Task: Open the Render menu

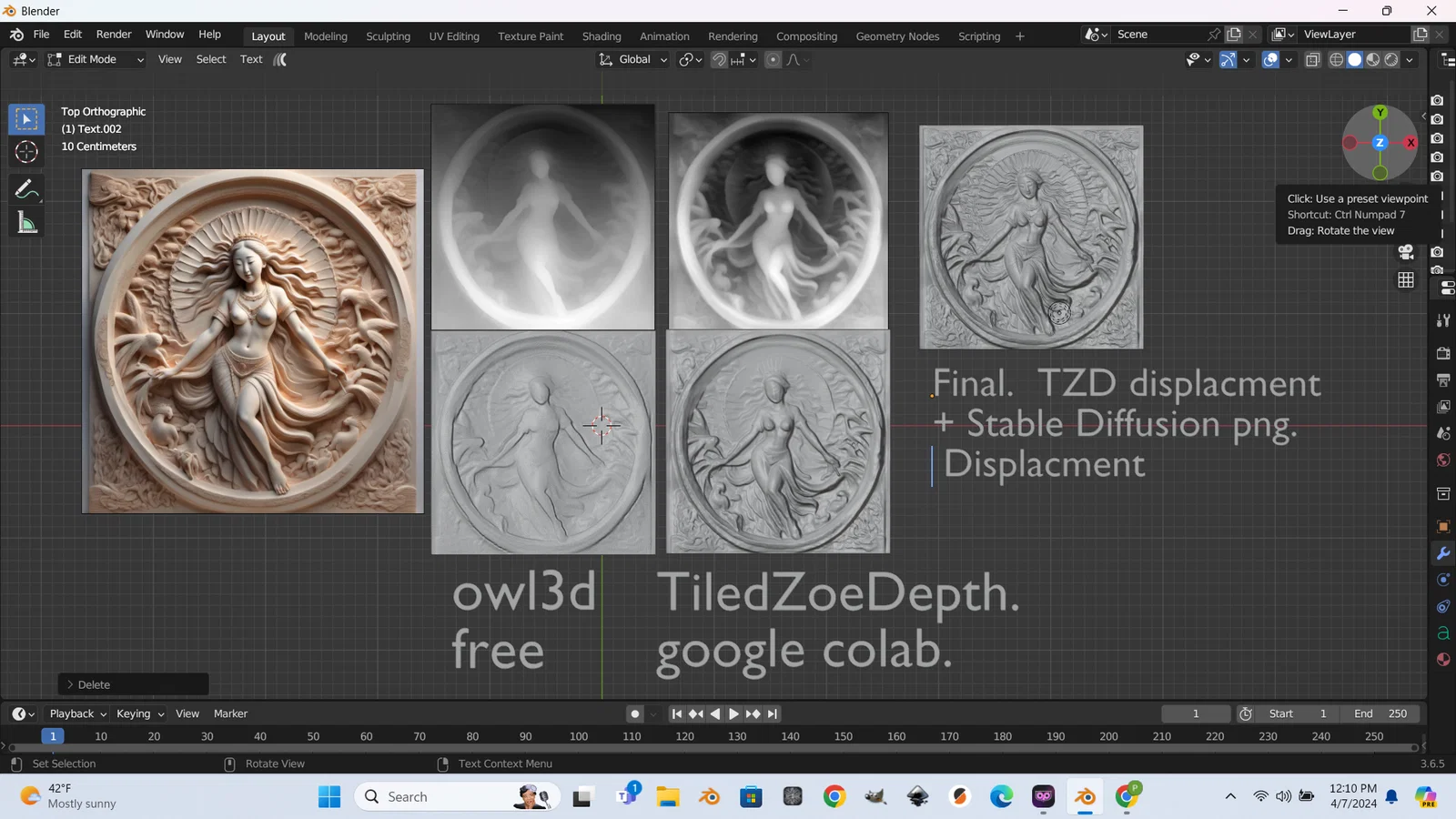Action: click(114, 35)
